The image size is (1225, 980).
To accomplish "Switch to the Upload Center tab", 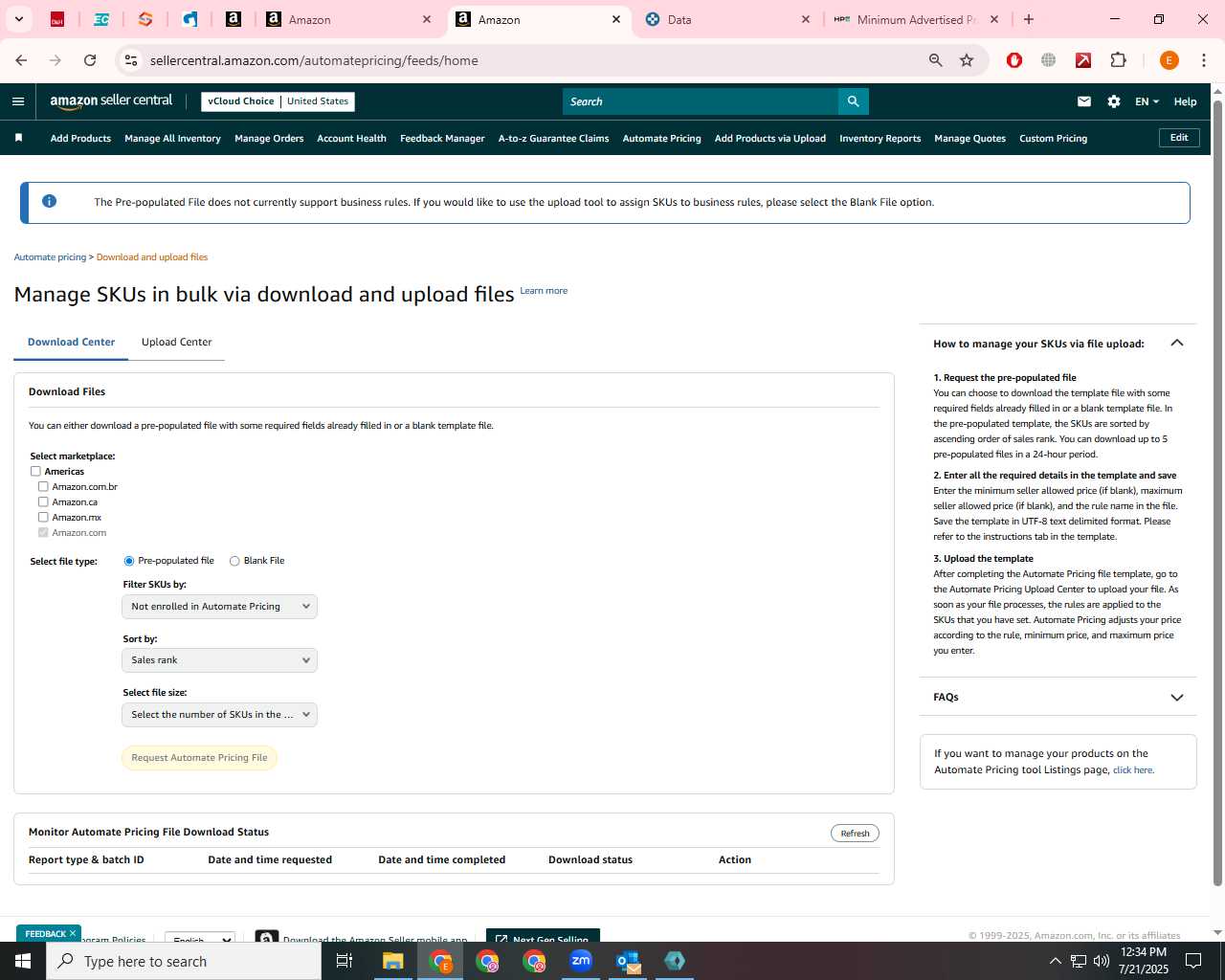I will pos(177,342).
